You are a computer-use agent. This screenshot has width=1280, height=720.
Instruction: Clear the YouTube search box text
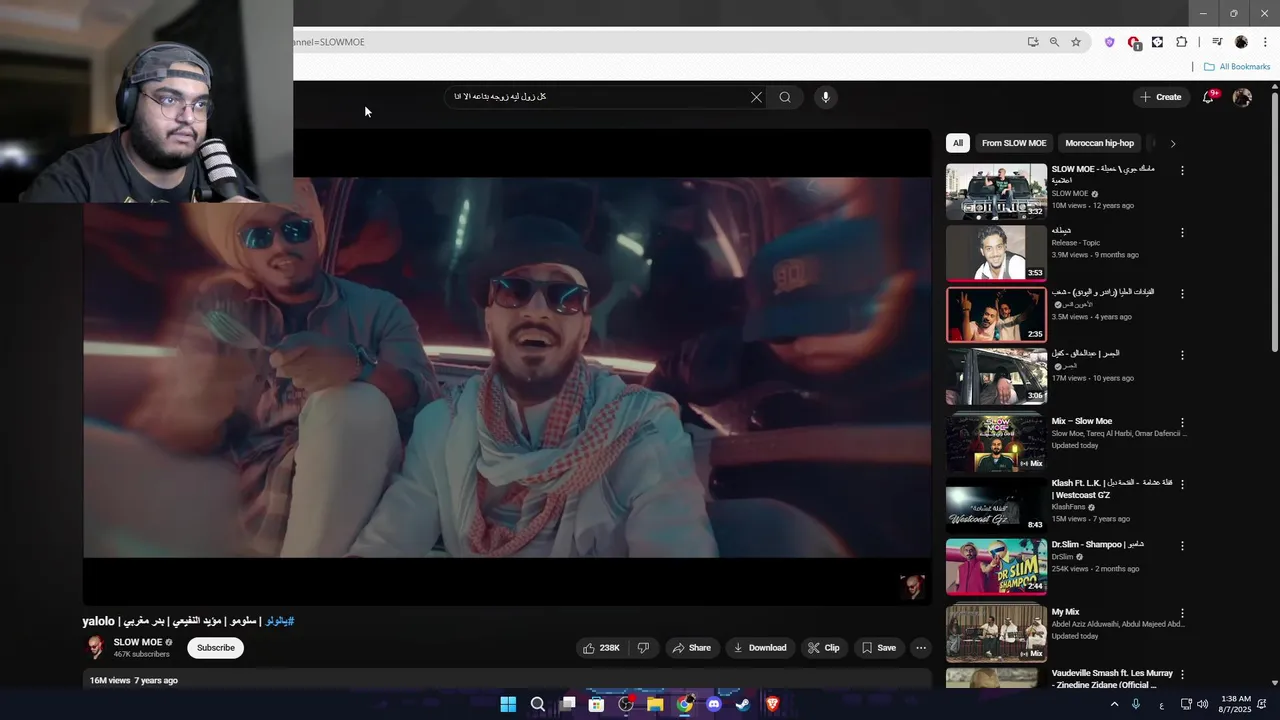coord(756,97)
